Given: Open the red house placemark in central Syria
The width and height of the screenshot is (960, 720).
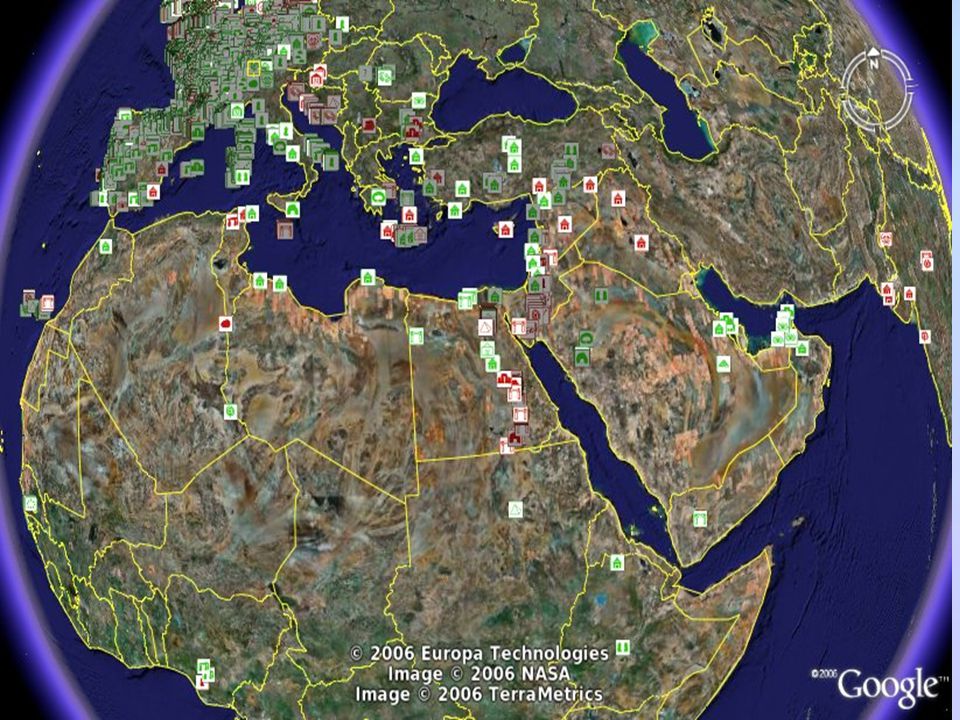Looking at the screenshot, I should [564, 223].
